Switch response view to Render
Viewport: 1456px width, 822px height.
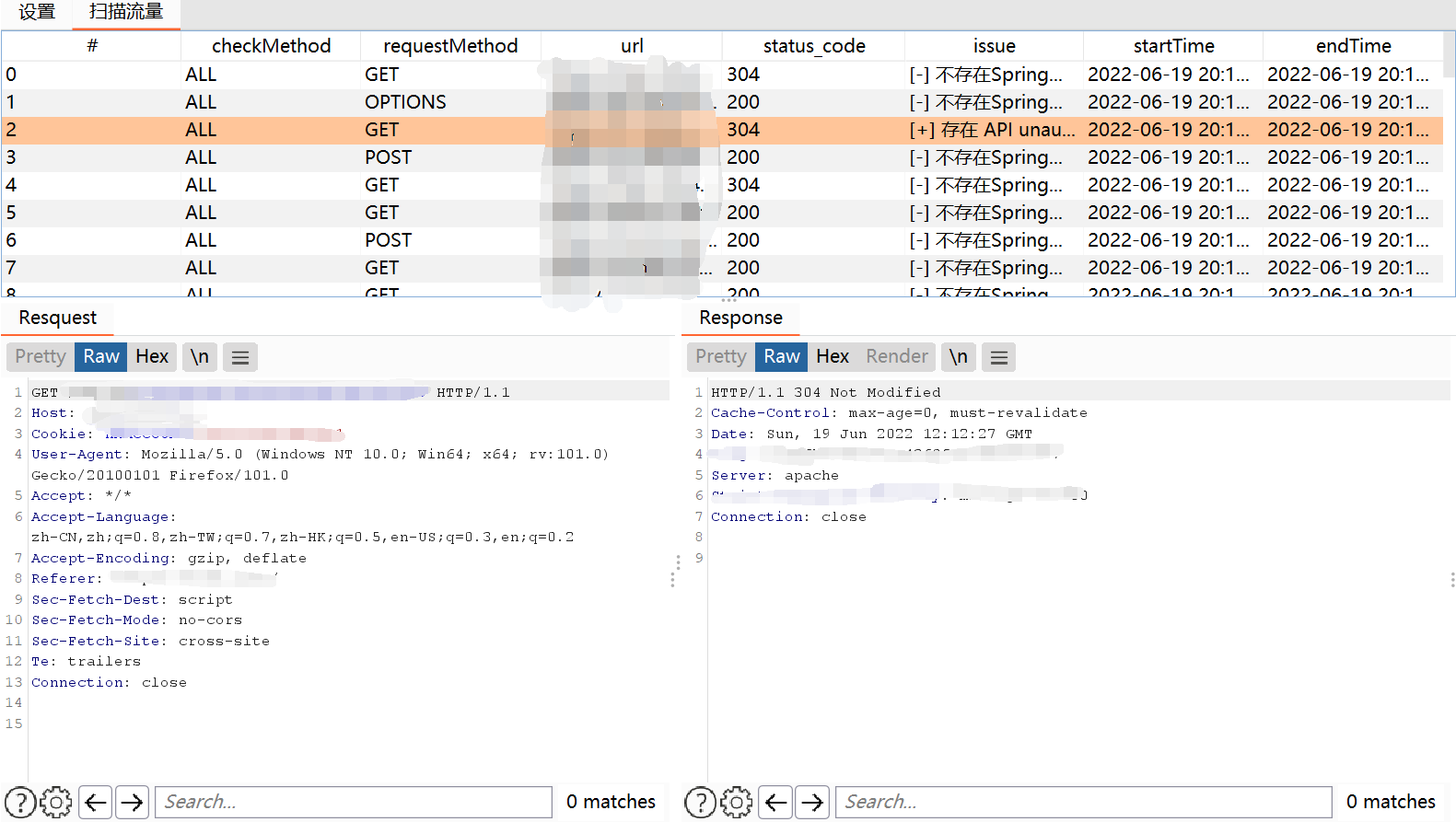(x=897, y=357)
